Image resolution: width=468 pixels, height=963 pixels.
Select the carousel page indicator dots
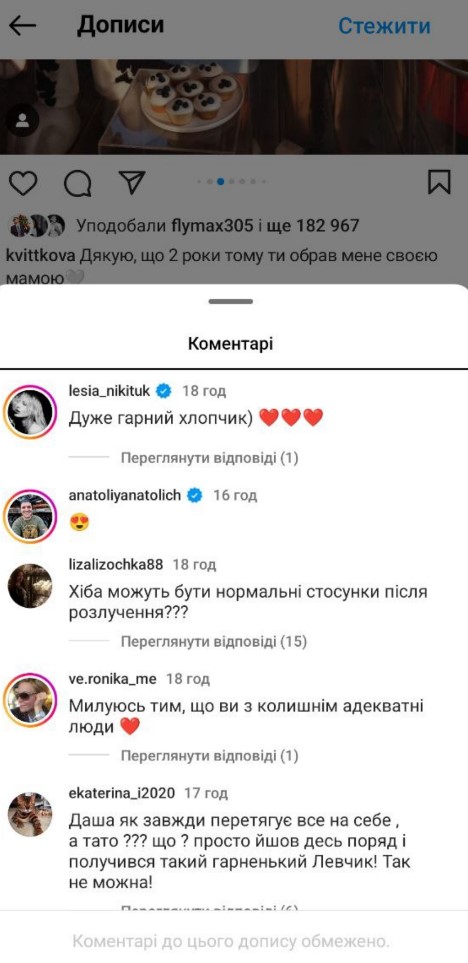coord(232,182)
